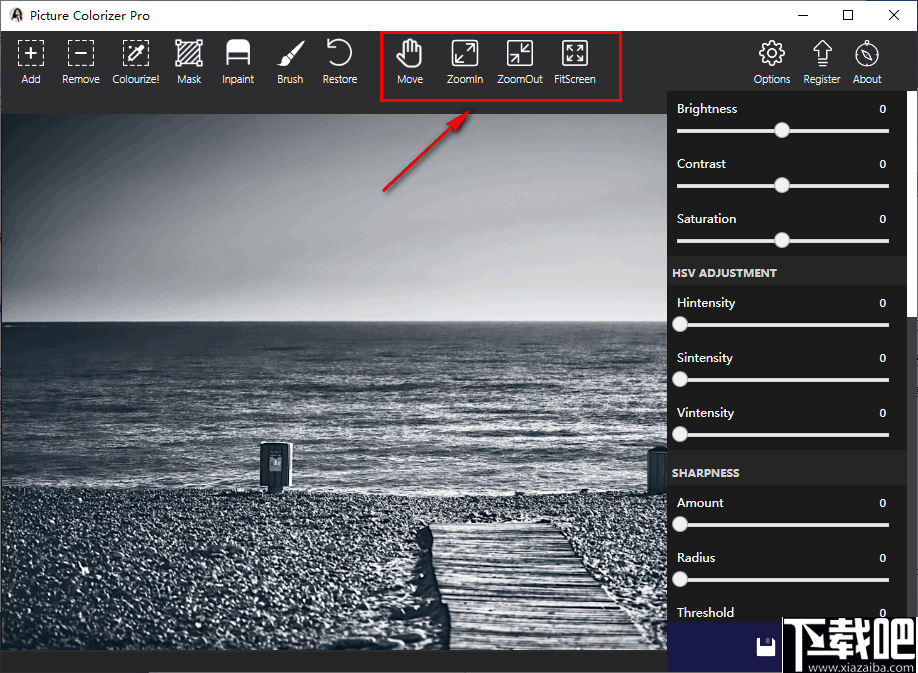Open the Register dialog
Screen dimensions: 918x673
click(x=821, y=60)
